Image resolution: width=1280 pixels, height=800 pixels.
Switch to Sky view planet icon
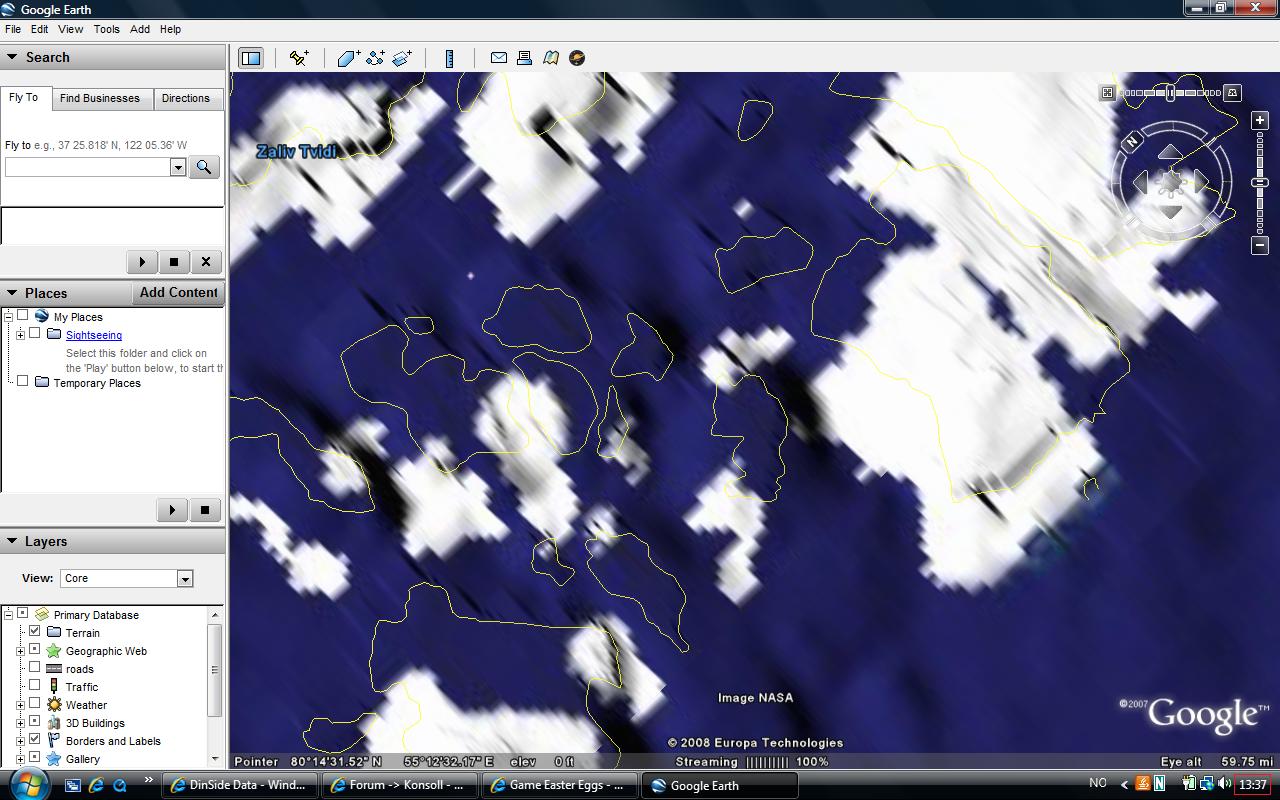[x=577, y=58]
